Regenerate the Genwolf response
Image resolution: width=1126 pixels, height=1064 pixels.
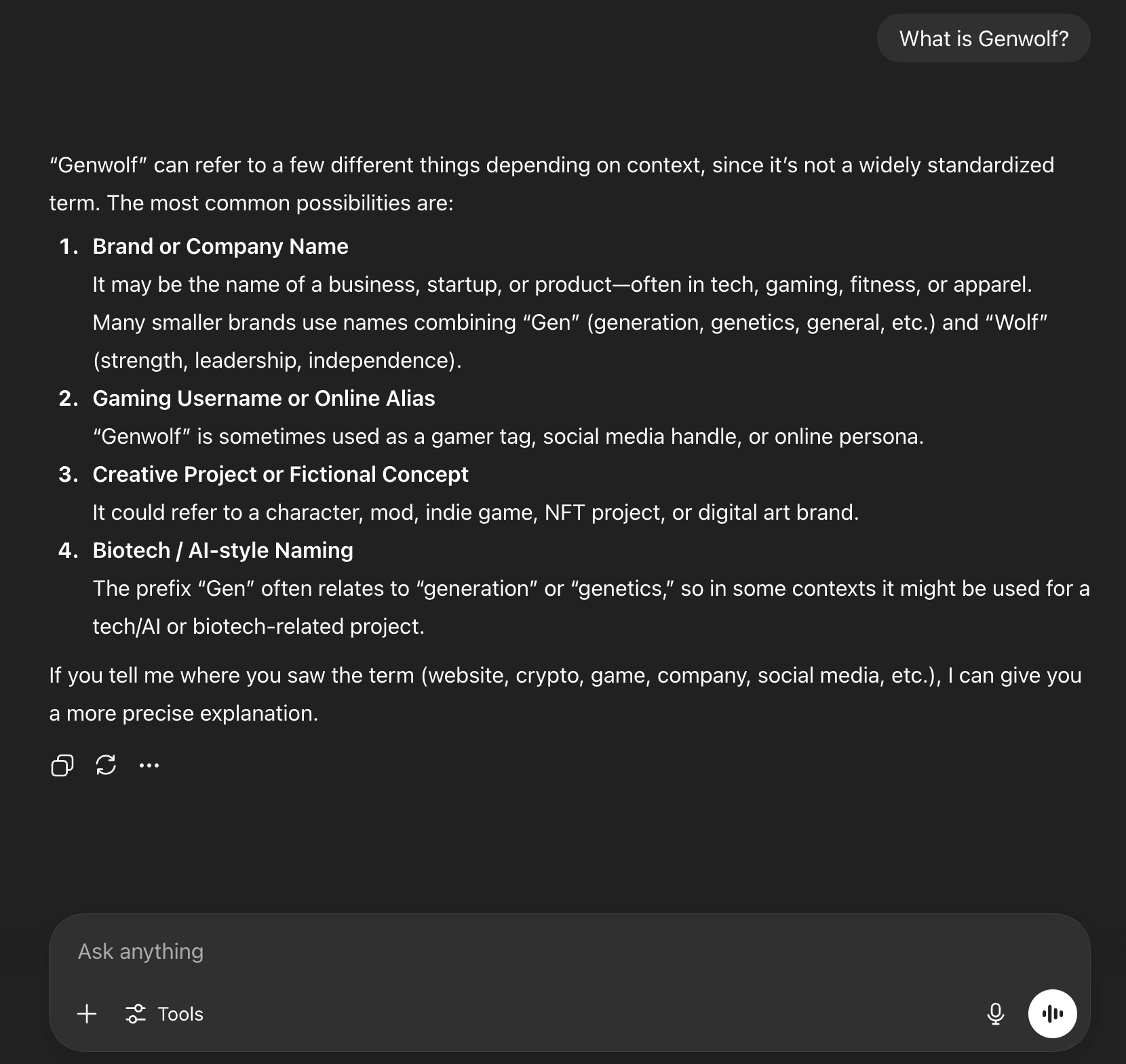106,765
